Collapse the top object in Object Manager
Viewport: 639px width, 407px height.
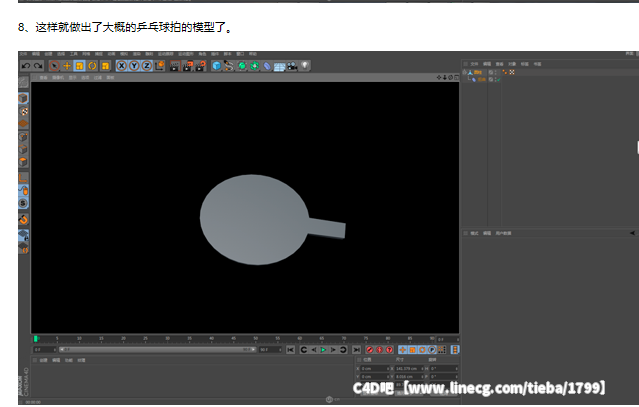[x=464, y=72]
